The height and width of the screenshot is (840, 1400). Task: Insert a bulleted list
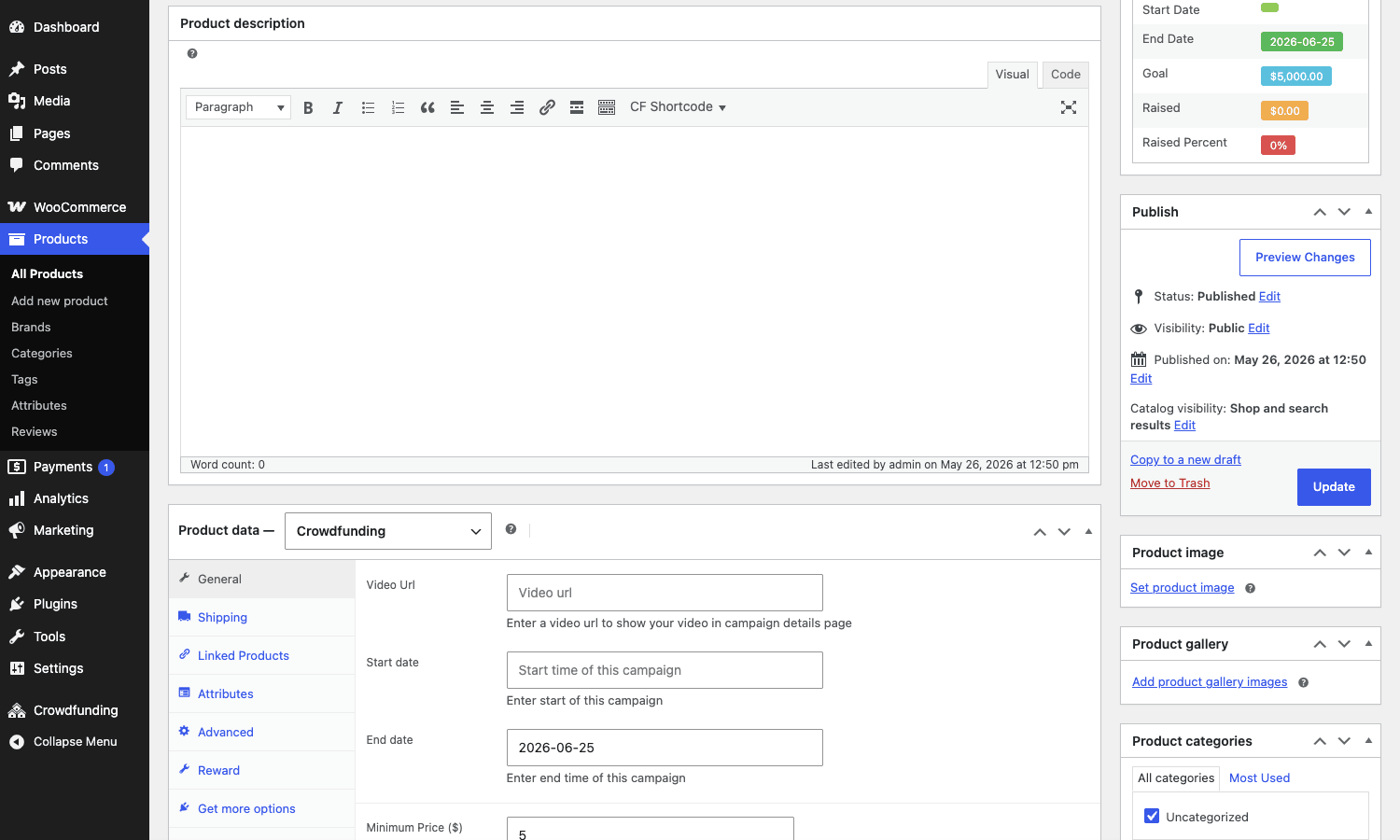click(368, 107)
